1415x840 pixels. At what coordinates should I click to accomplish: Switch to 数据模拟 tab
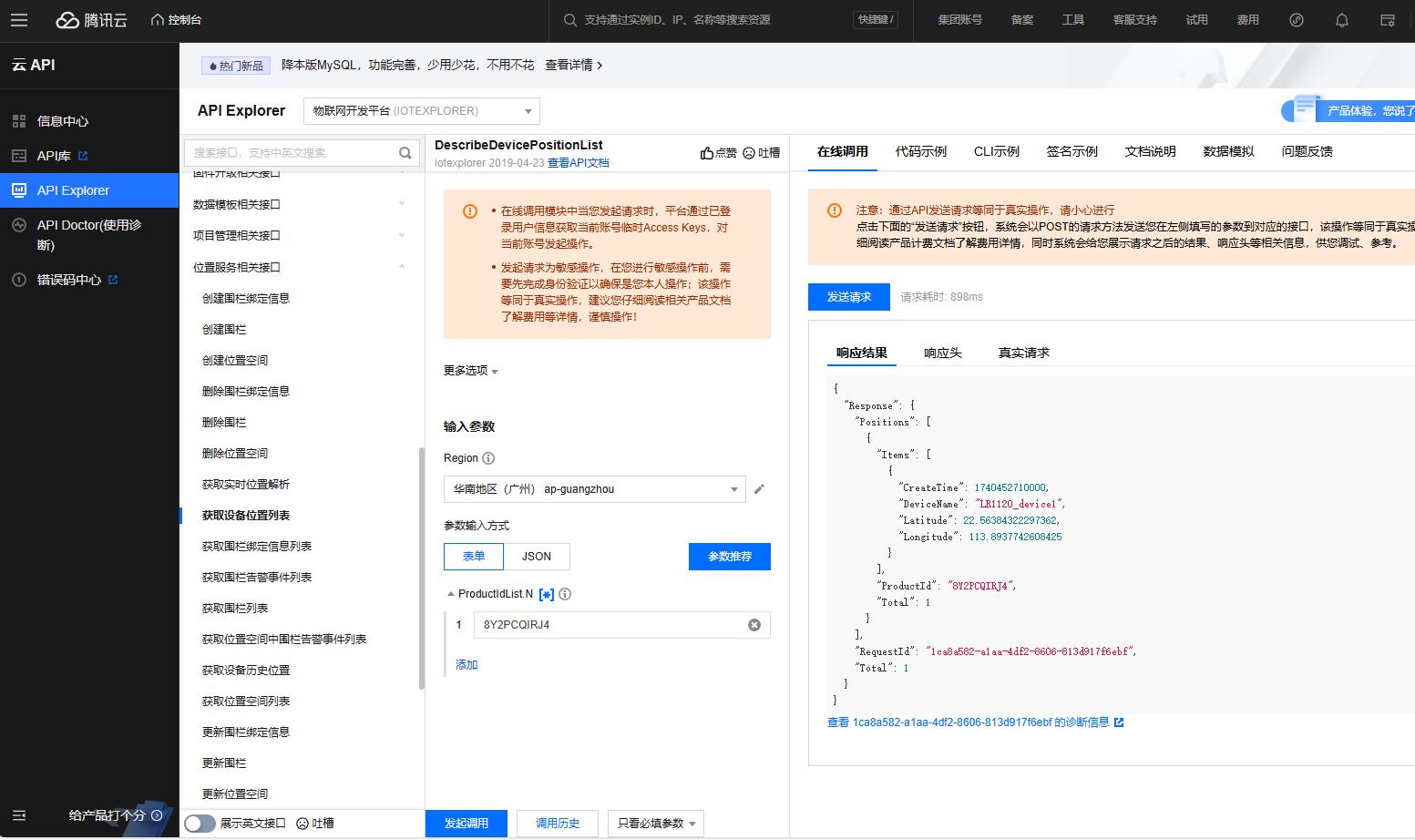(x=1229, y=152)
